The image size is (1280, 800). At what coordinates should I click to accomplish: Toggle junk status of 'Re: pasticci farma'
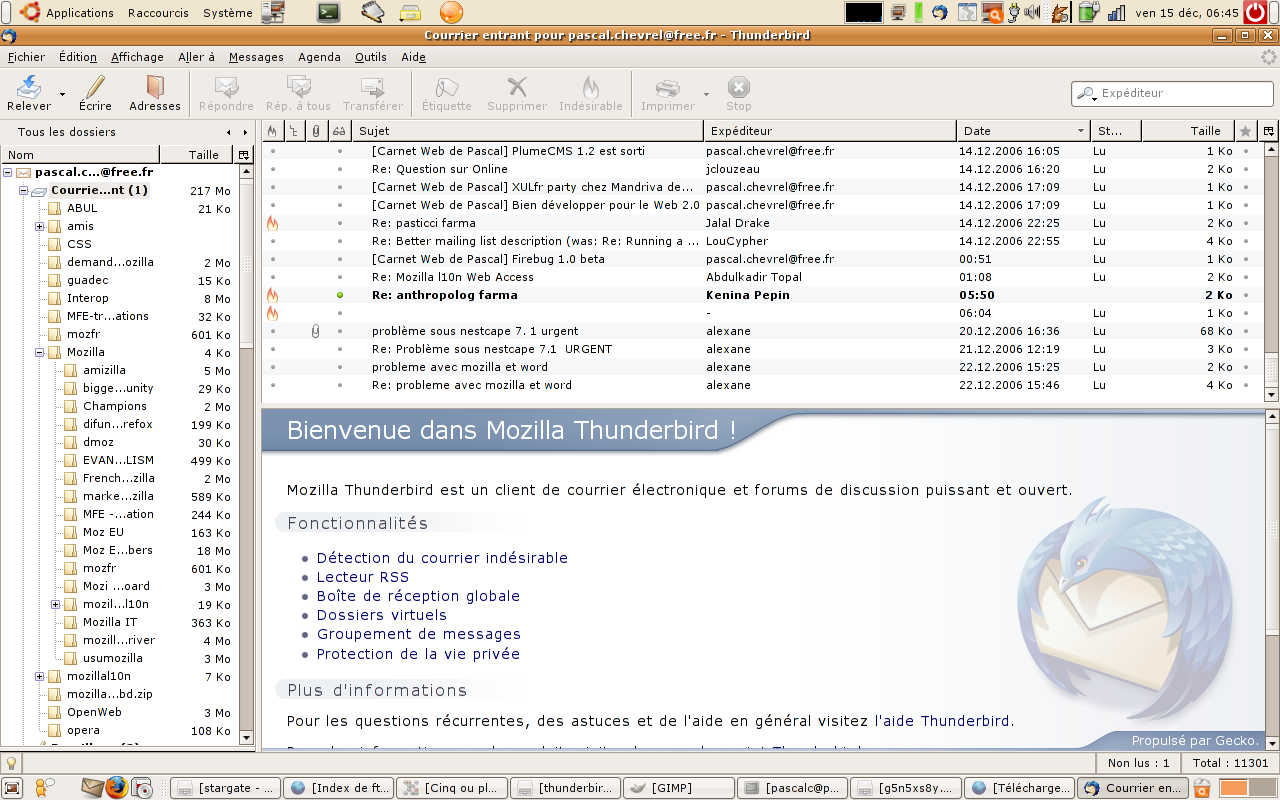click(x=272, y=223)
